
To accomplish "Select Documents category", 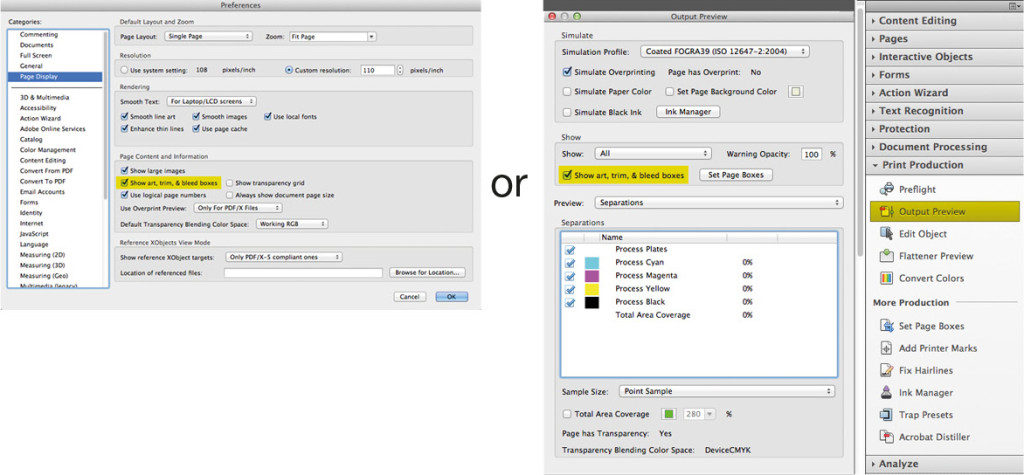I will click(37, 45).
